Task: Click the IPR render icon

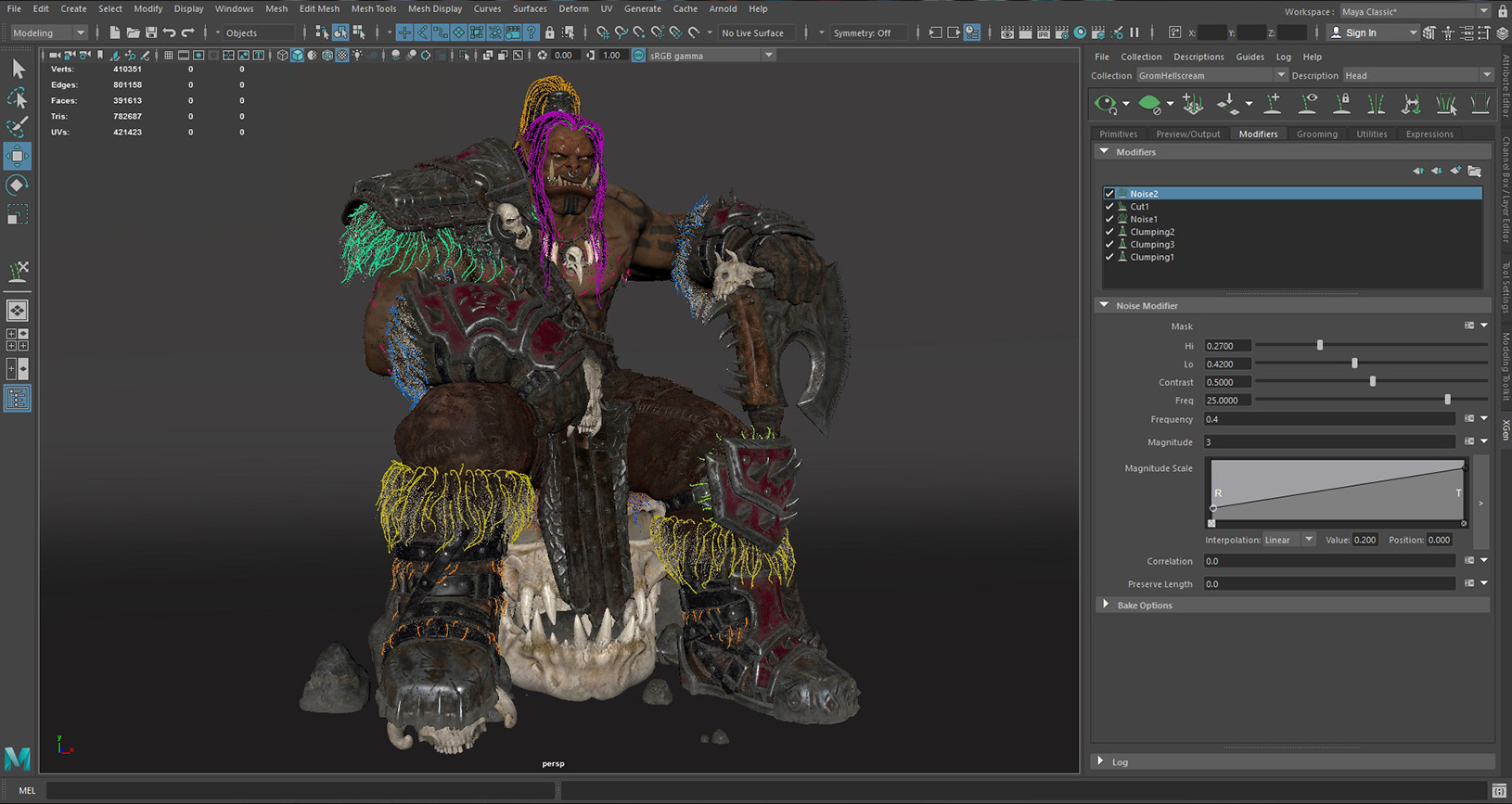Action: click(1044, 32)
